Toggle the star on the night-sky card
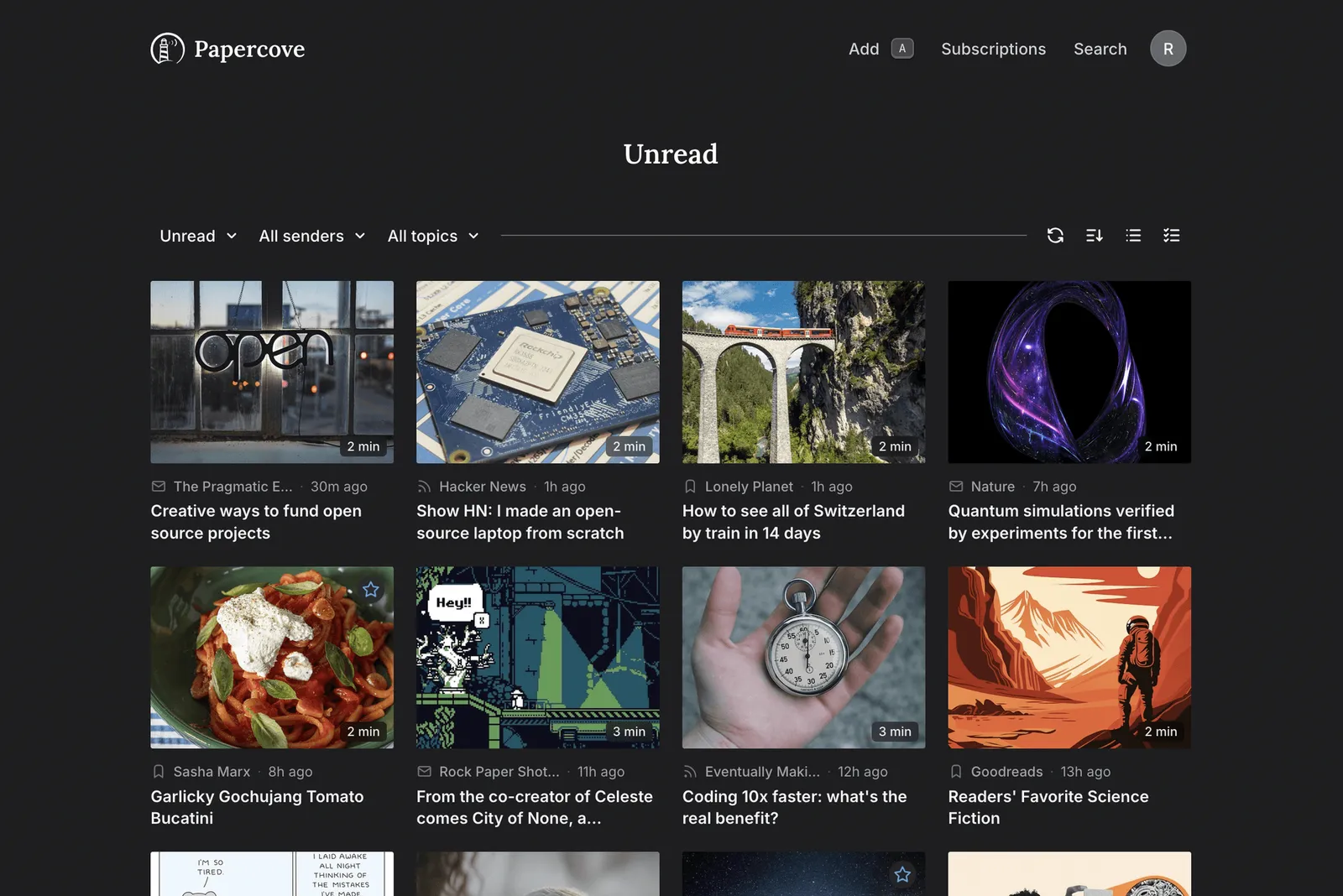This screenshot has height=896, width=1343. pos(902,875)
